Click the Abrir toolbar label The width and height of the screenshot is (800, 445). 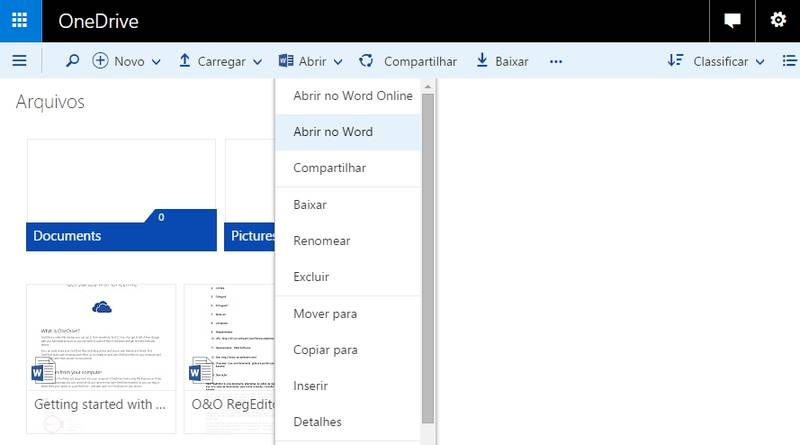tap(312, 61)
